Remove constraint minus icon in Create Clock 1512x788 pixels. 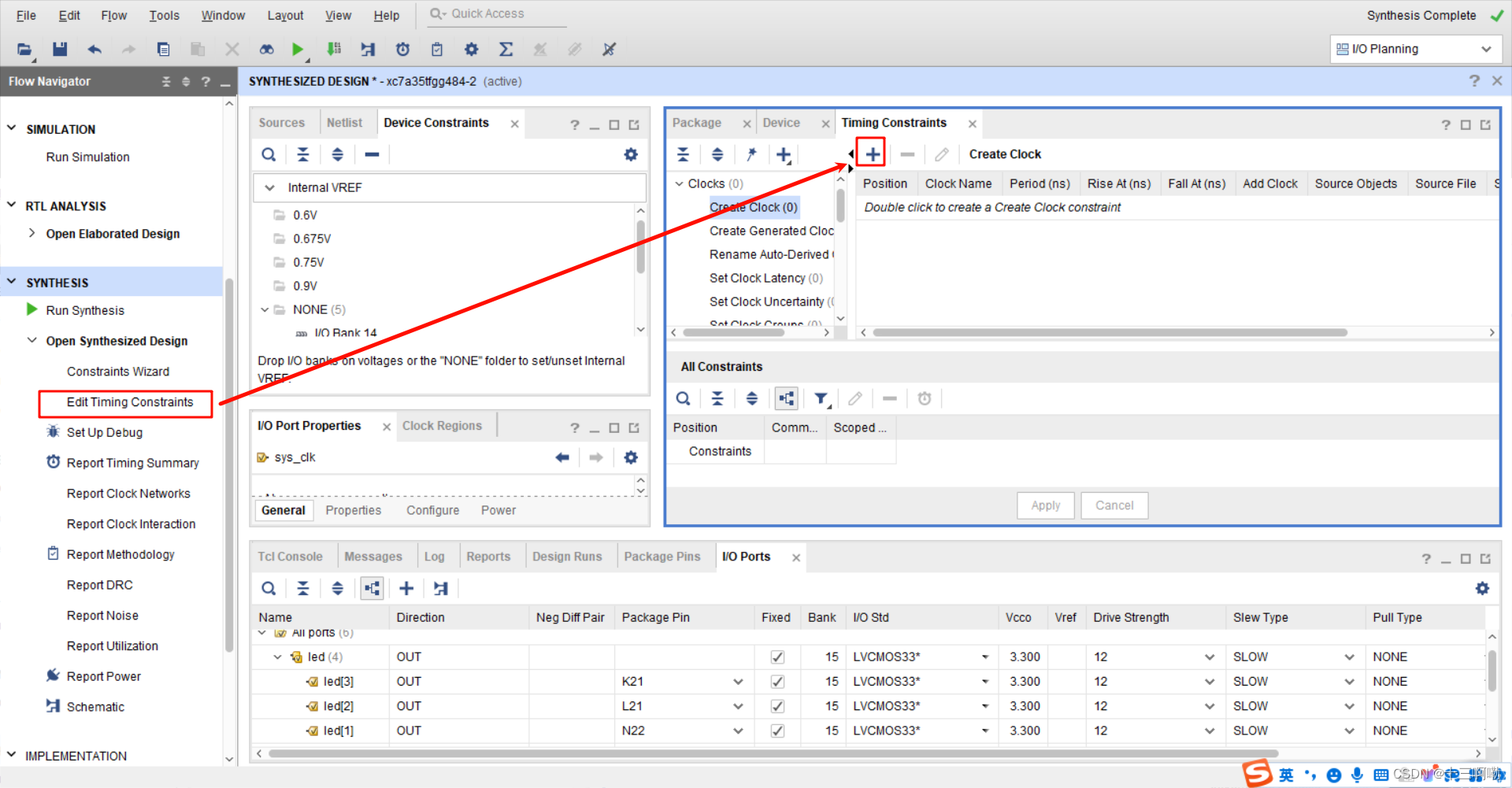(907, 154)
